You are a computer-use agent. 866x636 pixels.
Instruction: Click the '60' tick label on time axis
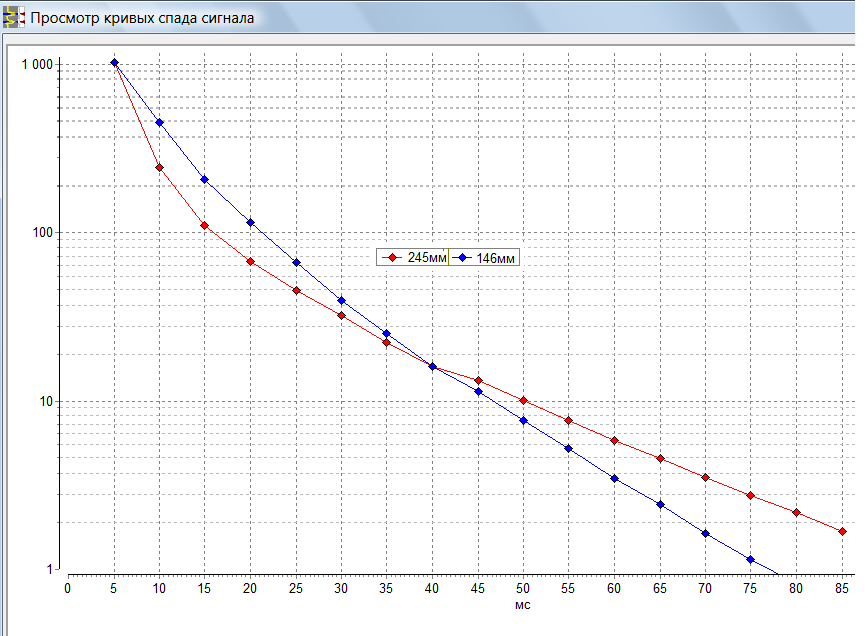[x=614, y=589]
